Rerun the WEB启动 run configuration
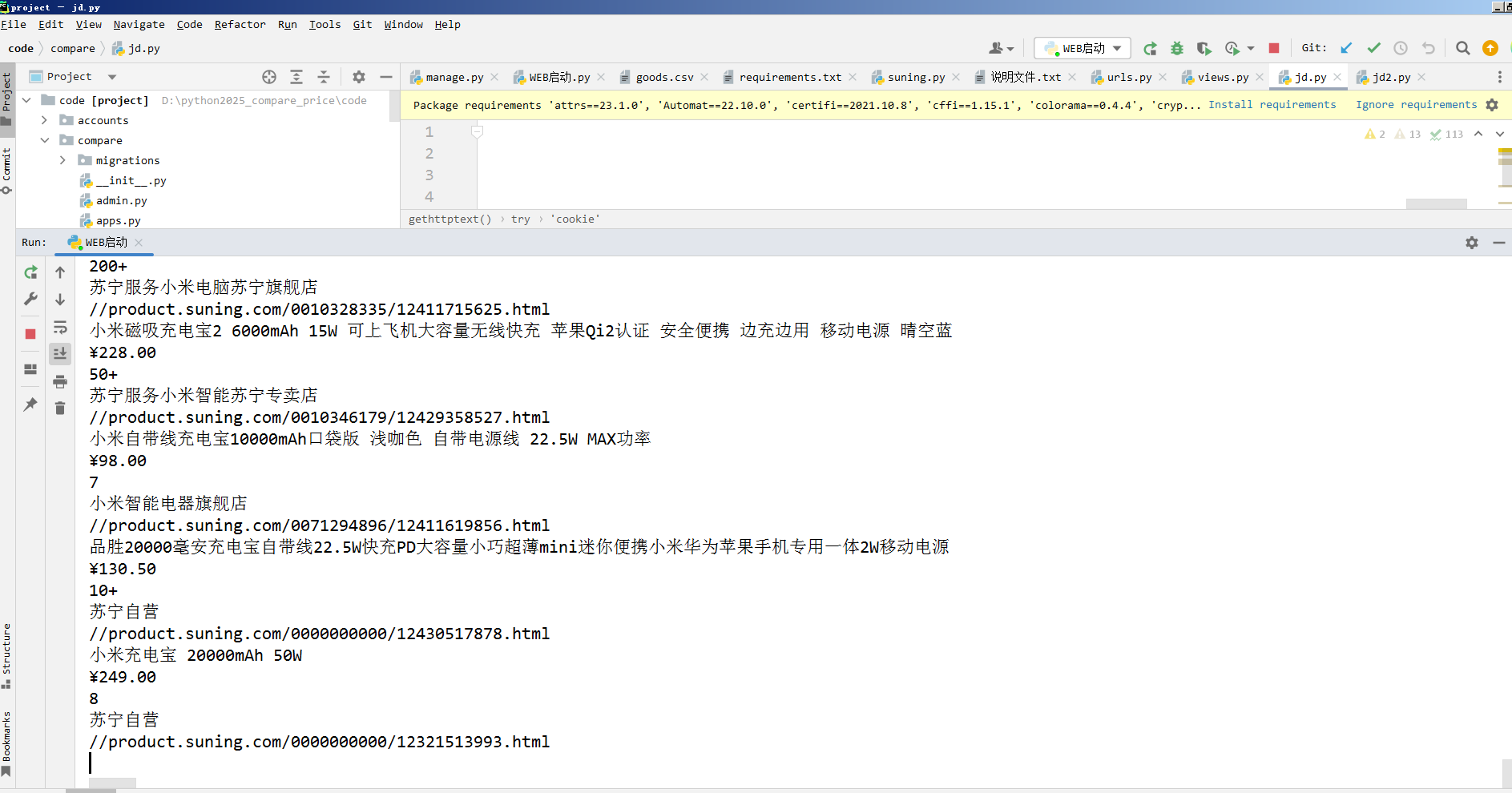Screen dimensions: 1512x793 click(1150, 48)
